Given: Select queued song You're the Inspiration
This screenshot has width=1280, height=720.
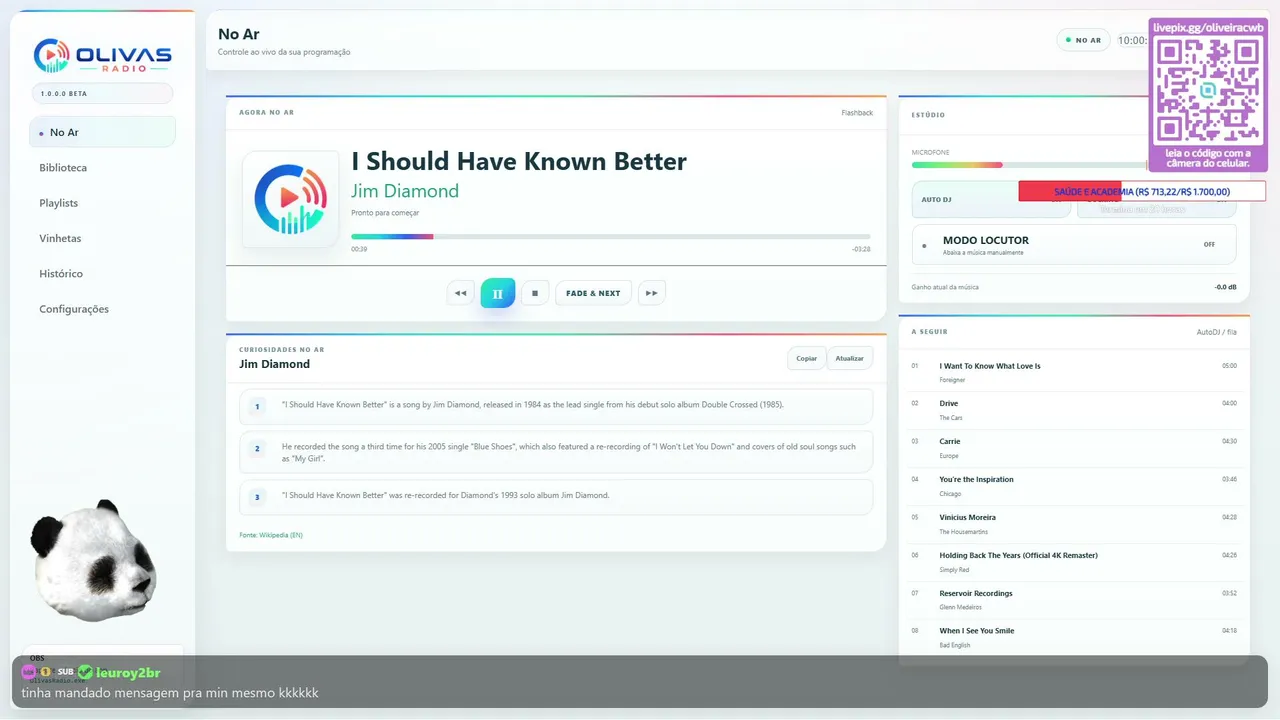Looking at the screenshot, I should click(1074, 486).
